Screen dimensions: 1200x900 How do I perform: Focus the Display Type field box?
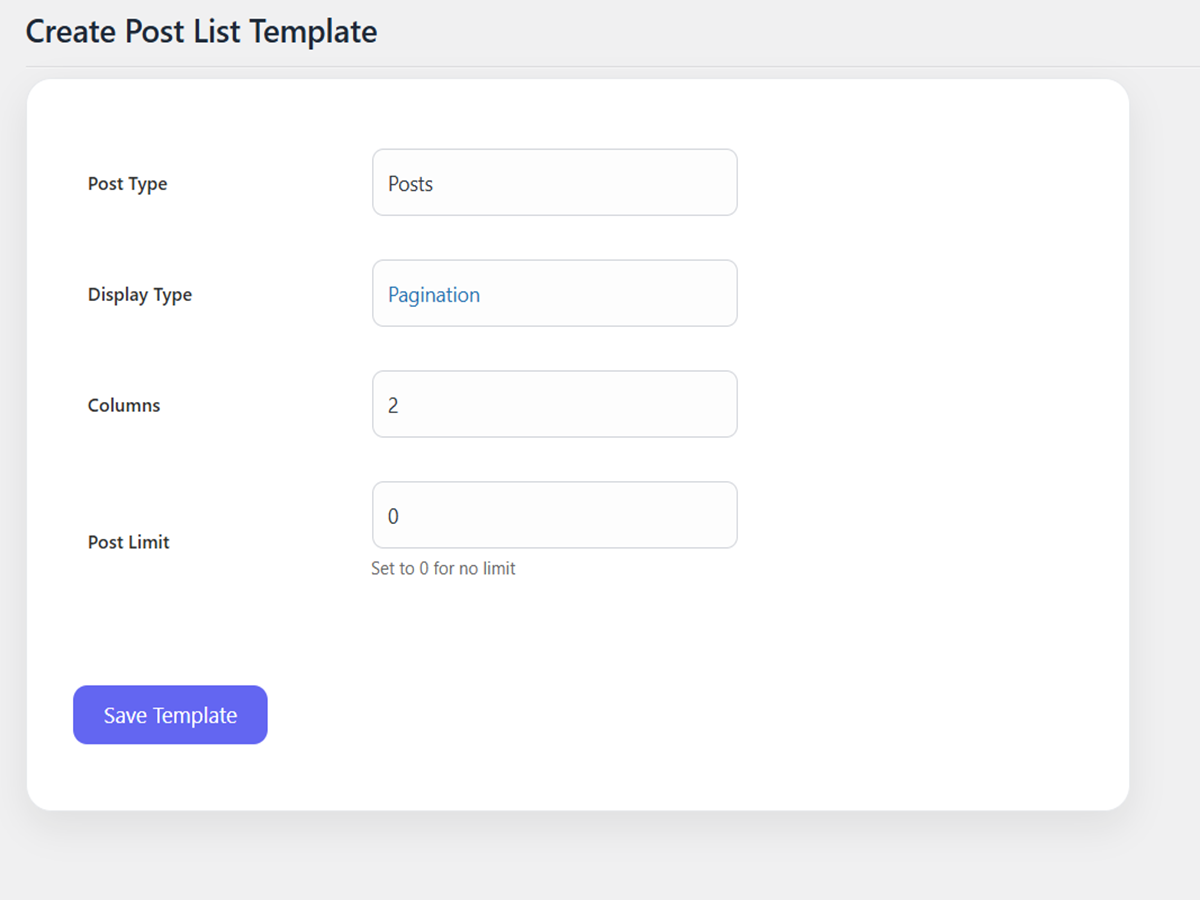coord(554,293)
